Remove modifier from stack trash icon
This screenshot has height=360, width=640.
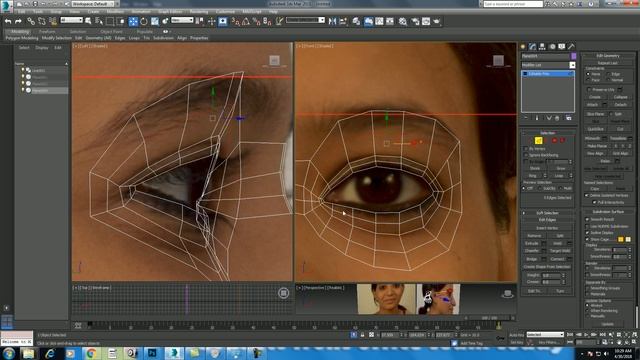[557, 118]
